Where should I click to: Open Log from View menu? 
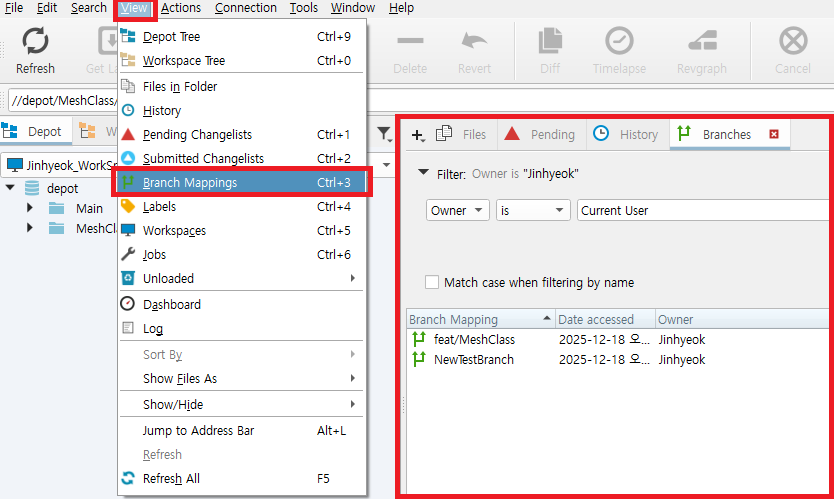(242, 328)
